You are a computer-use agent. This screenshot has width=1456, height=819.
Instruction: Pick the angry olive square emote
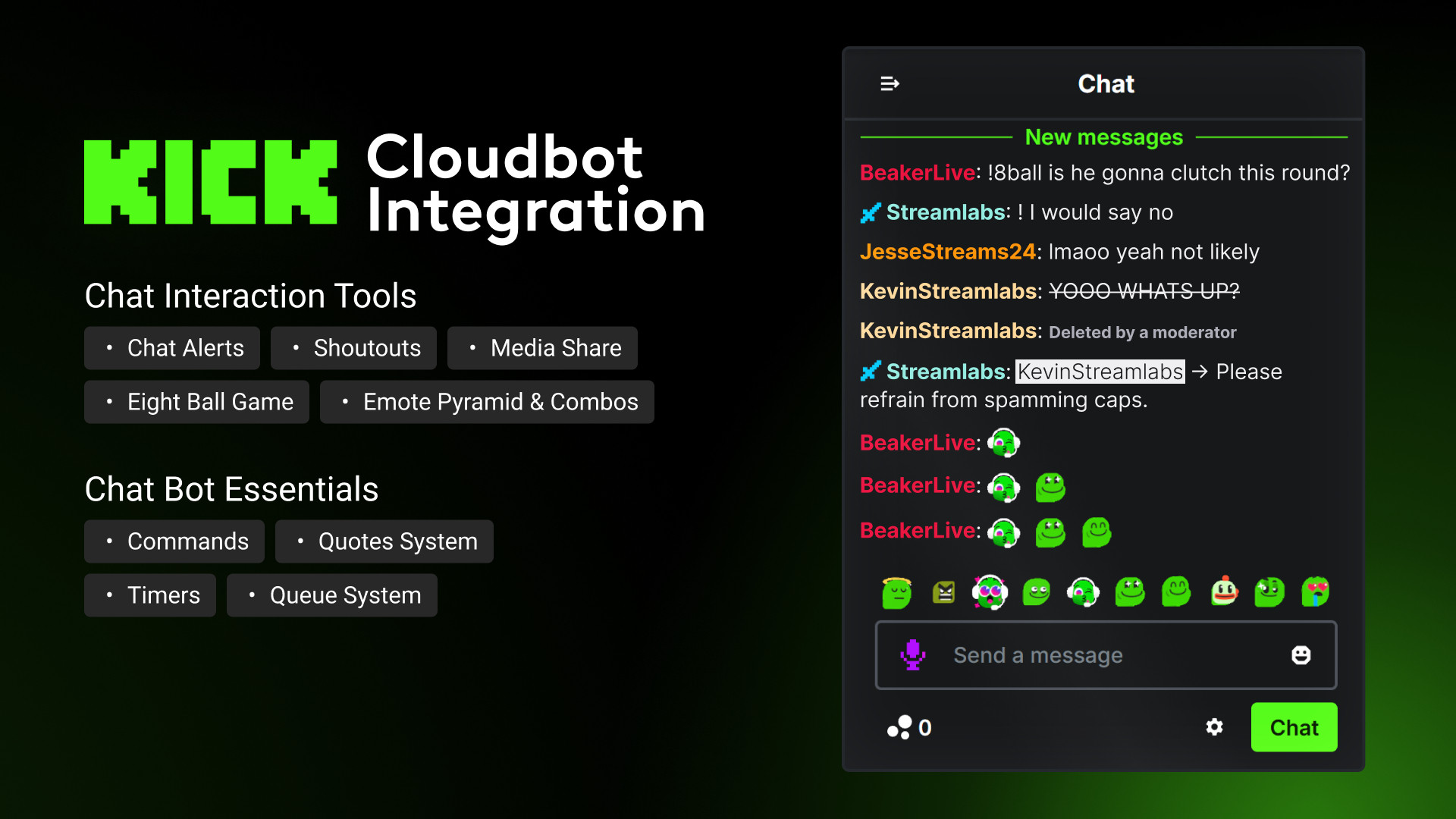click(943, 592)
